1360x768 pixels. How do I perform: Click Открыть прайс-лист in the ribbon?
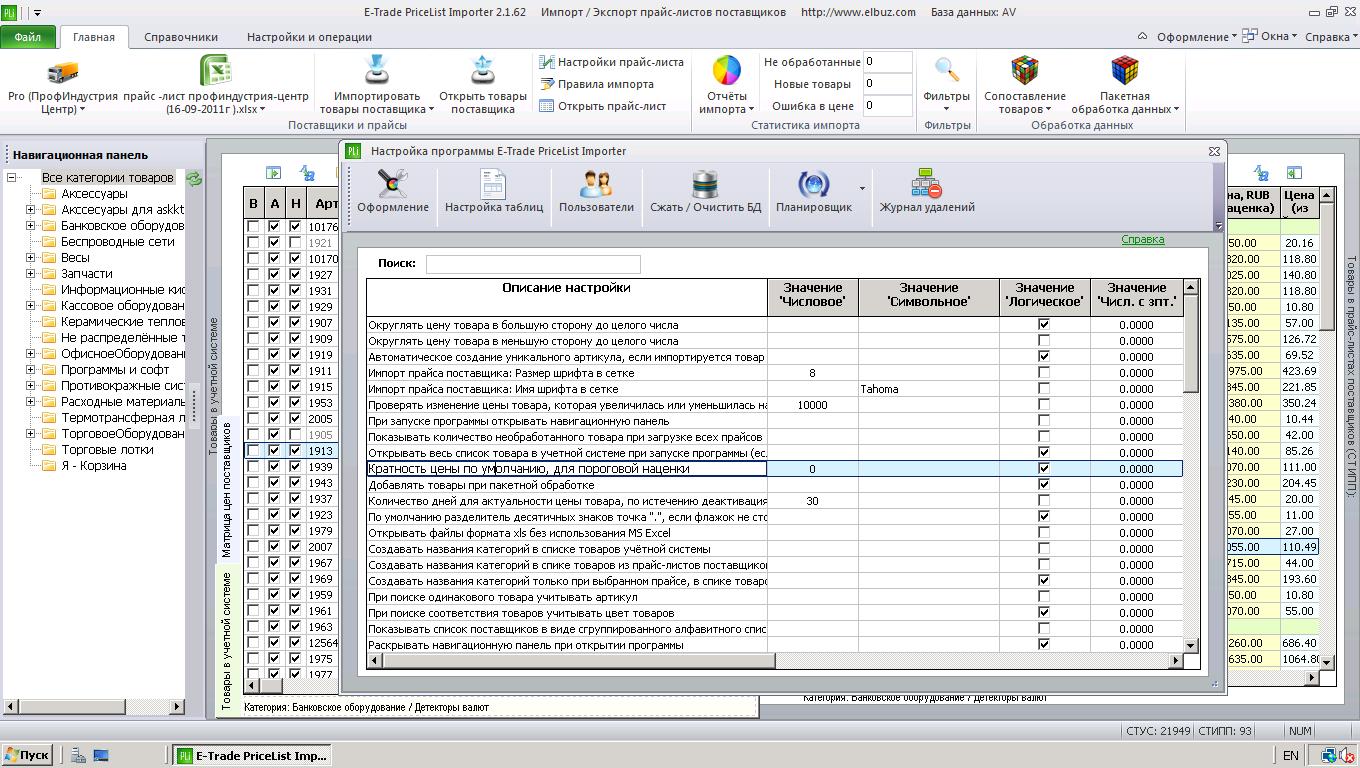point(603,106)
